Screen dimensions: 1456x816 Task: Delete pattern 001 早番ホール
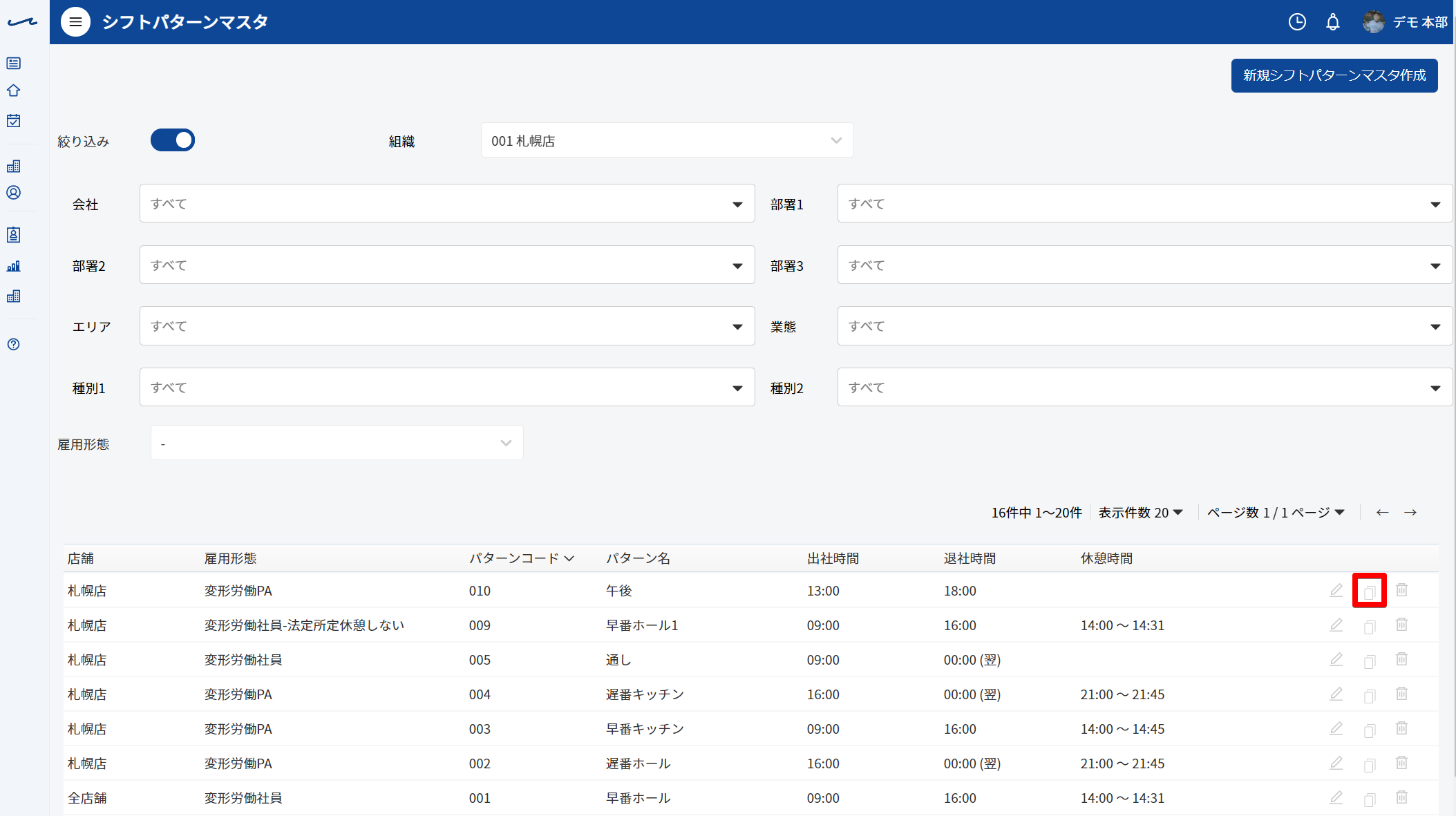[x=1401, y=797]
